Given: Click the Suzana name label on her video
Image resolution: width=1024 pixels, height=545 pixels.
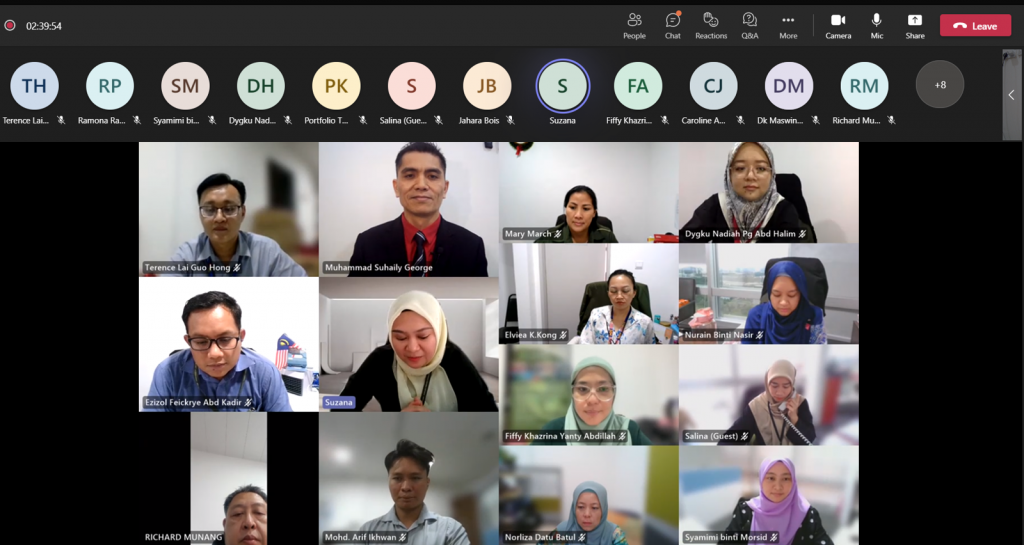Looking at the screenshot, I should tap(339, 402).
